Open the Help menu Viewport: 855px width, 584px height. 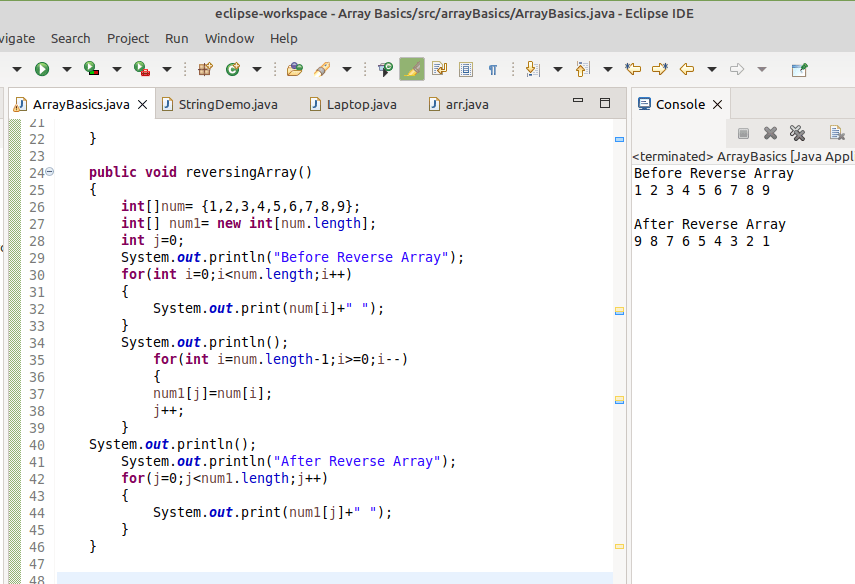[284, 39]
